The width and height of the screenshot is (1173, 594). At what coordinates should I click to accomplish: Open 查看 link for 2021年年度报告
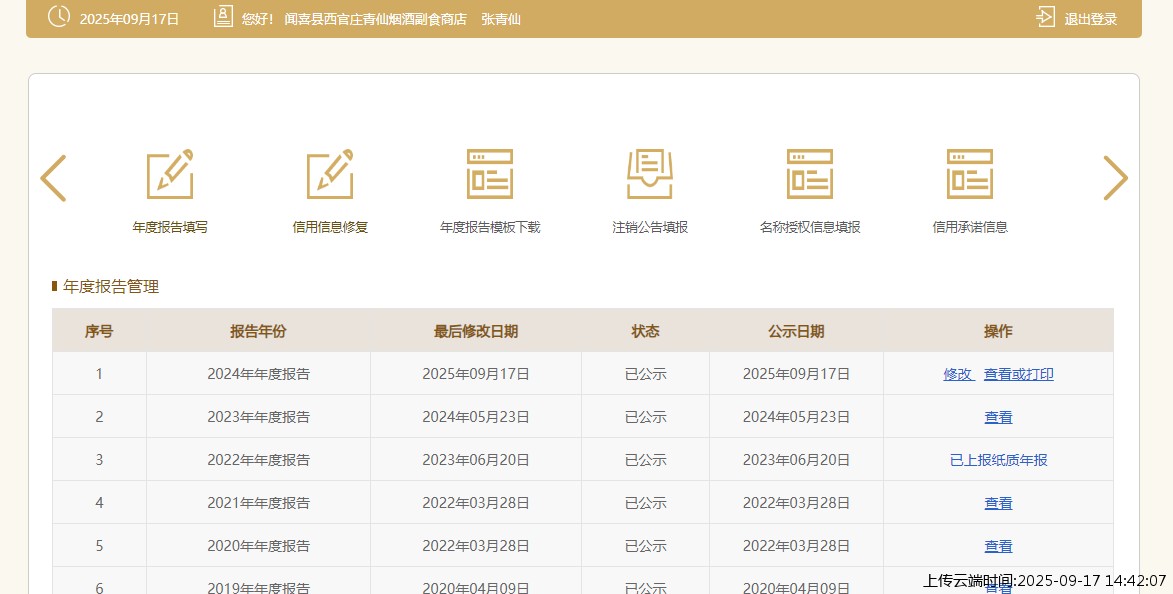coord(999,503)
